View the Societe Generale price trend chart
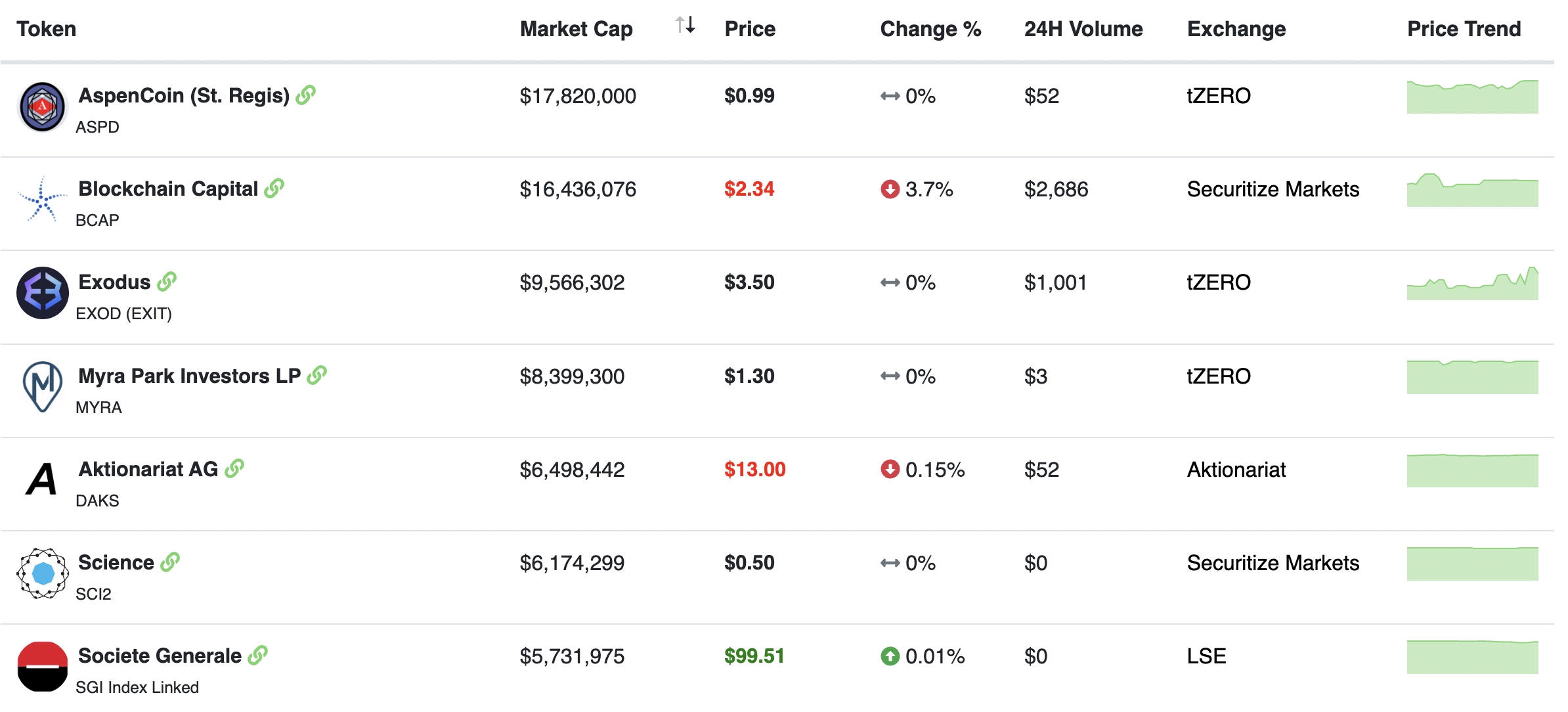The image size is (1568, 712). click(x=1472, y=657)
